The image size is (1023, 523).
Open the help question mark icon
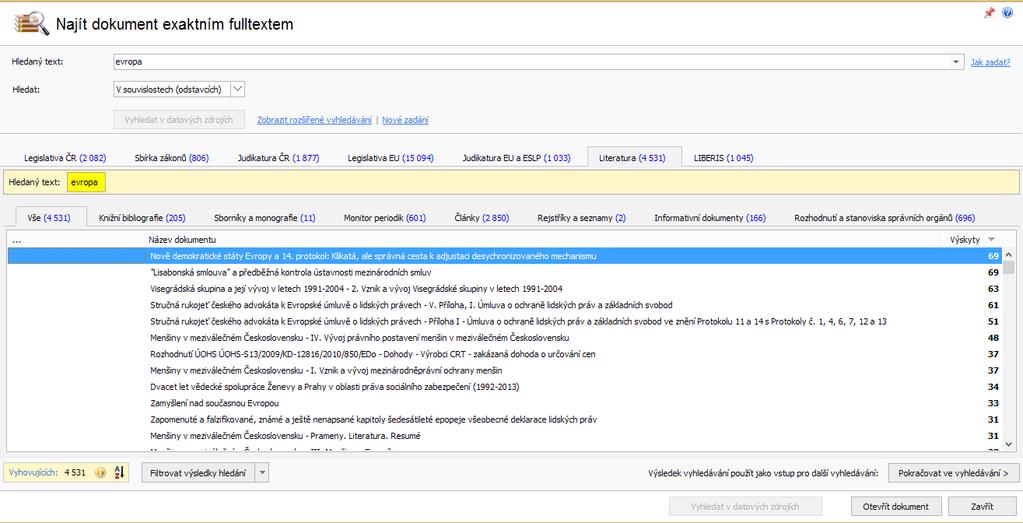[1007, 13]
